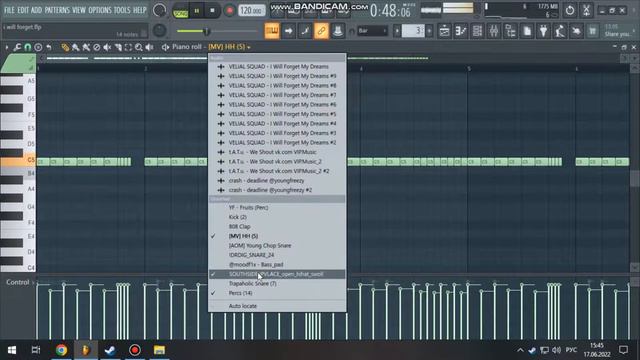Click the pattern number increase arrow
The width and height of the screenshot is (640, 360).
[429, 31]
